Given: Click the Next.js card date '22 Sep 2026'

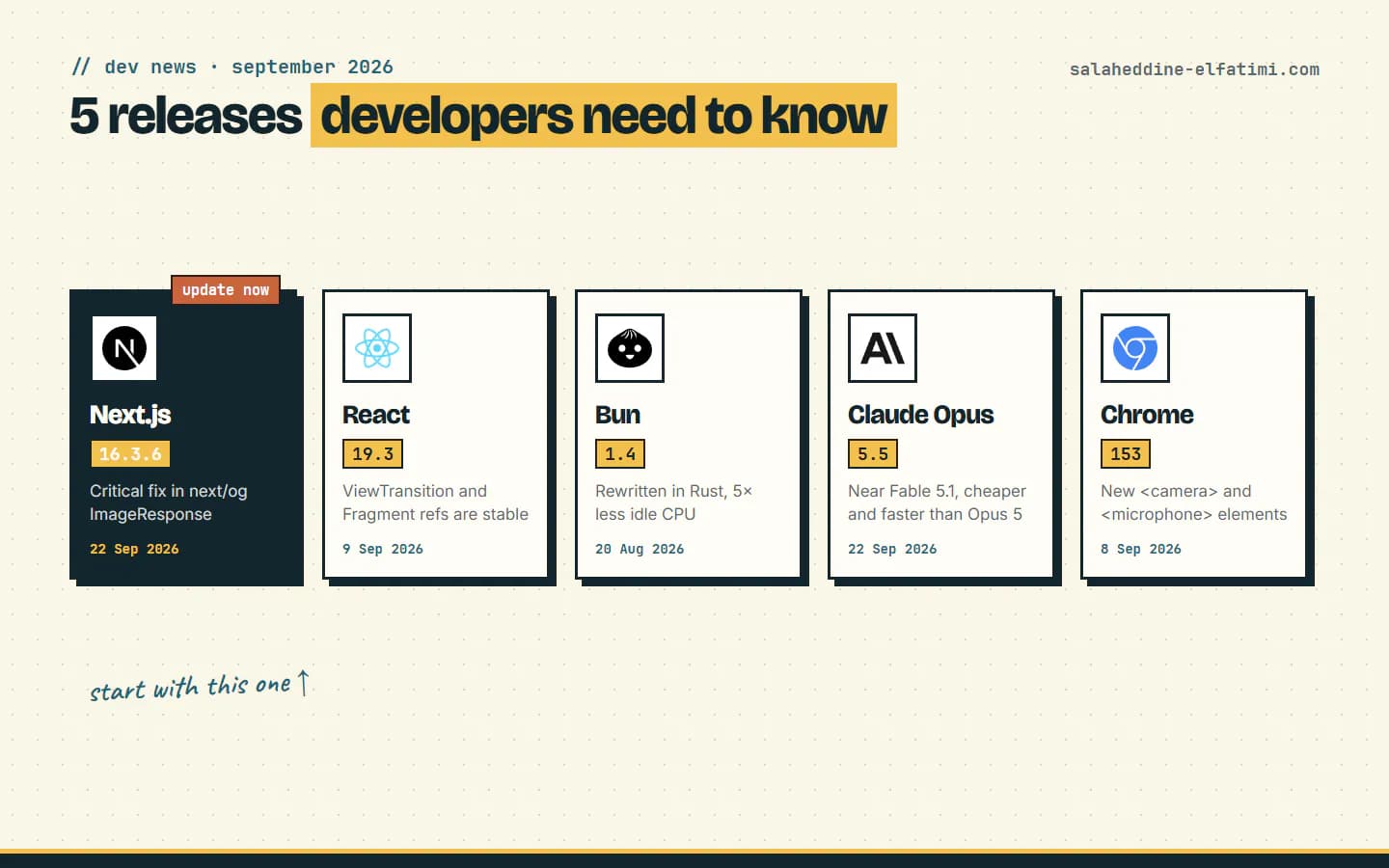Looking at the screenshot, I should [134, 549].
